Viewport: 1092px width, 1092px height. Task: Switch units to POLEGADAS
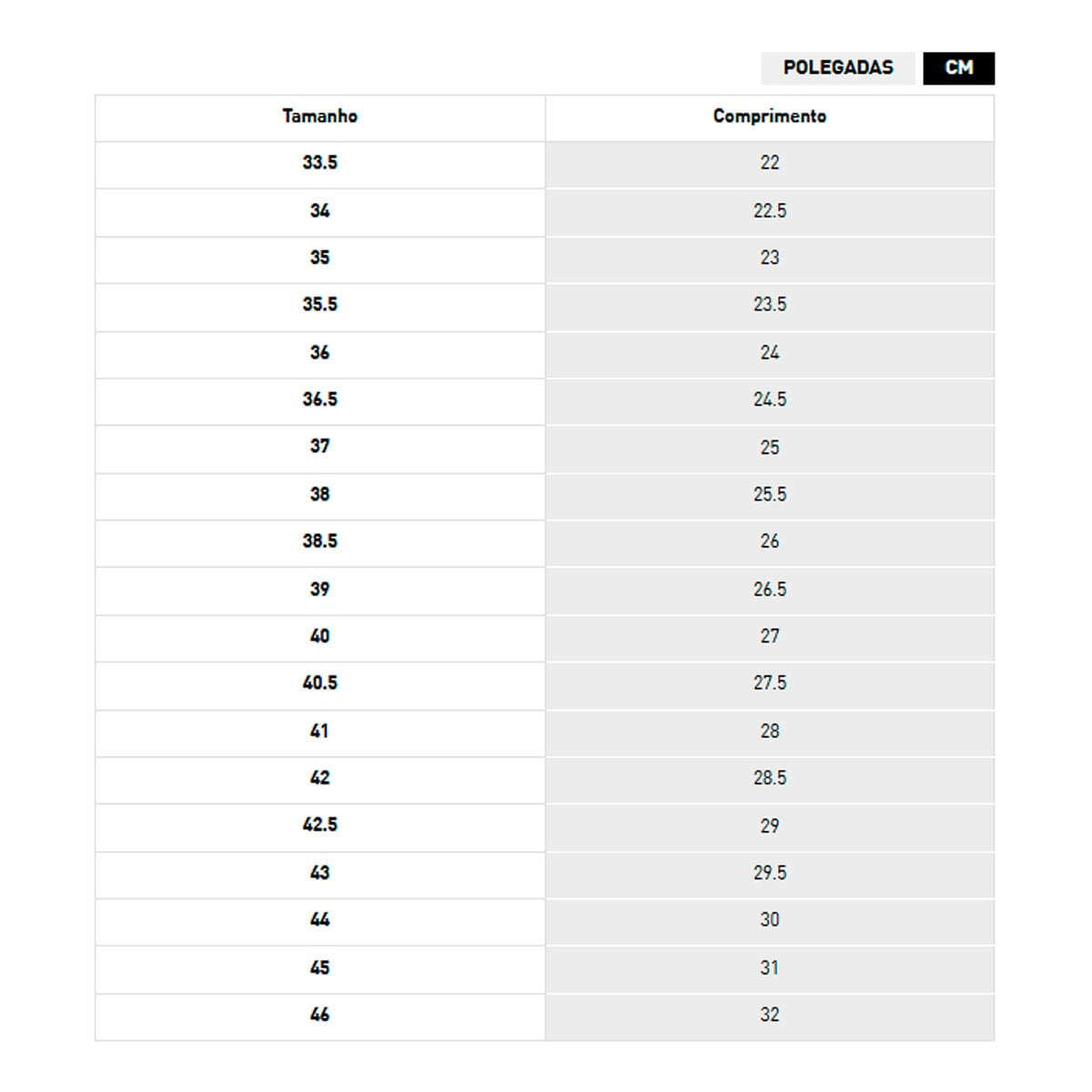pyautogui.click(x=838, y=68)
